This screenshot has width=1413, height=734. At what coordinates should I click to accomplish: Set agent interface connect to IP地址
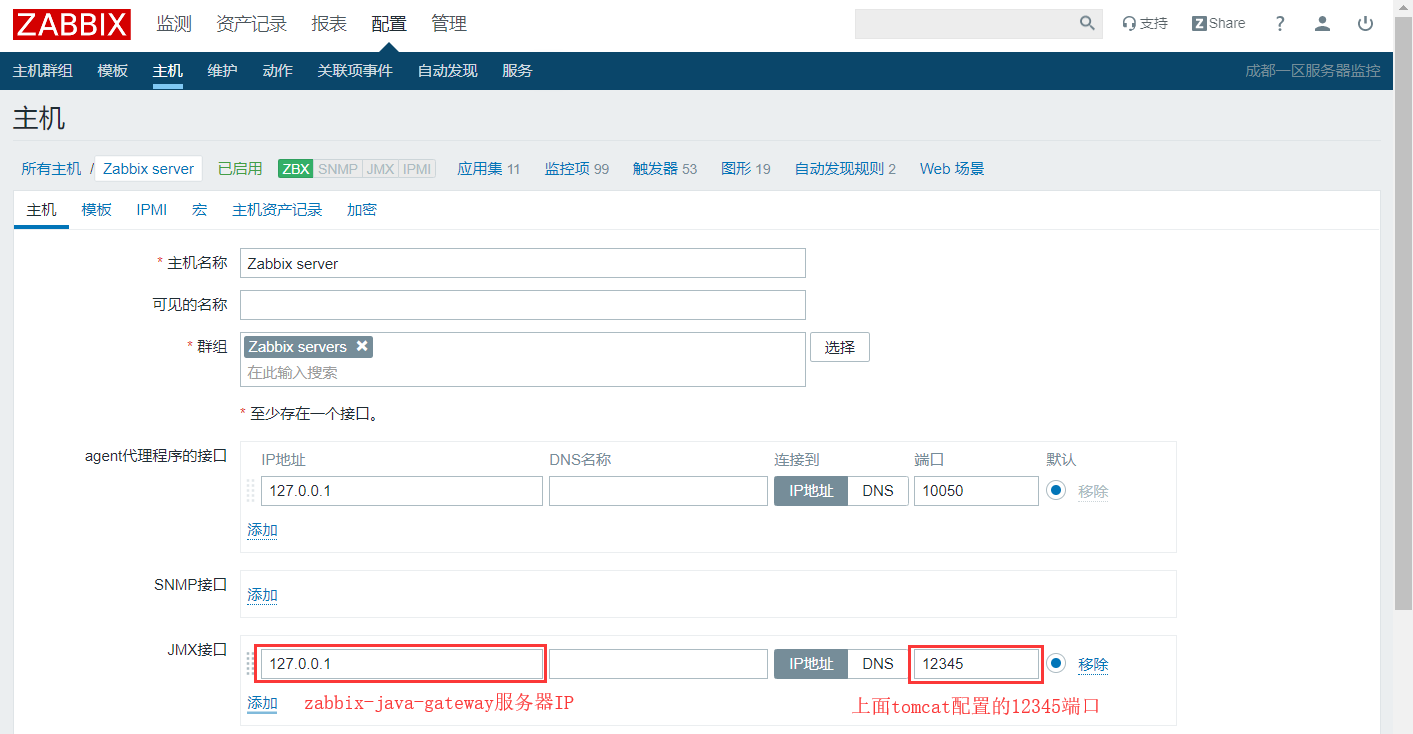[x=811, y=491]
